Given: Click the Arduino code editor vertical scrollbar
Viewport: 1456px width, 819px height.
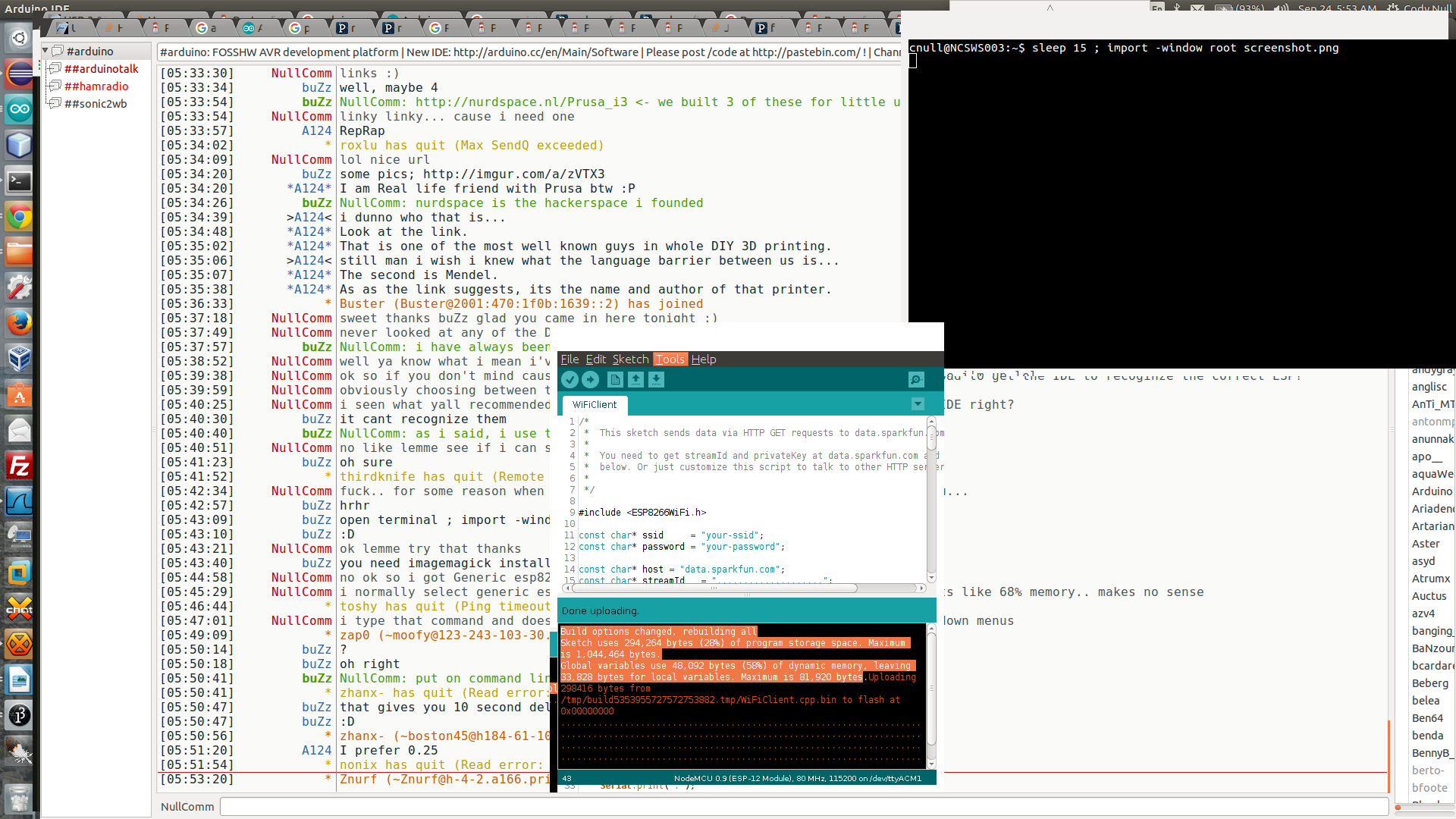Looking at the screenshot, I should [x=931, y=498].
